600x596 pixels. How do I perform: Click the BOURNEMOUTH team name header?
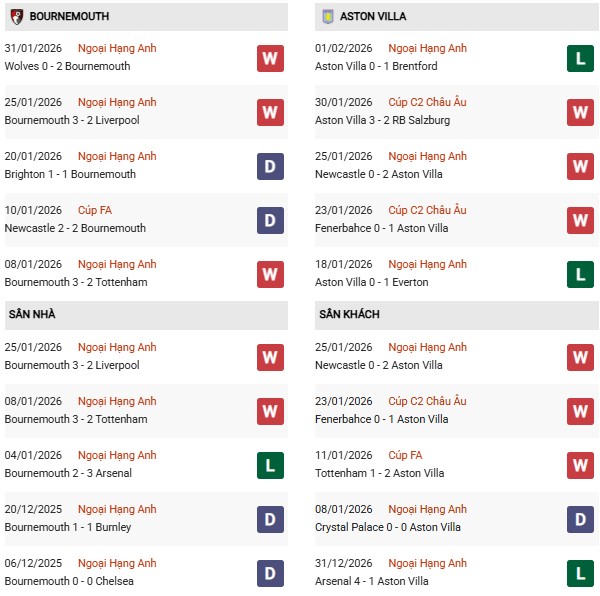click(x=70, y=16)
